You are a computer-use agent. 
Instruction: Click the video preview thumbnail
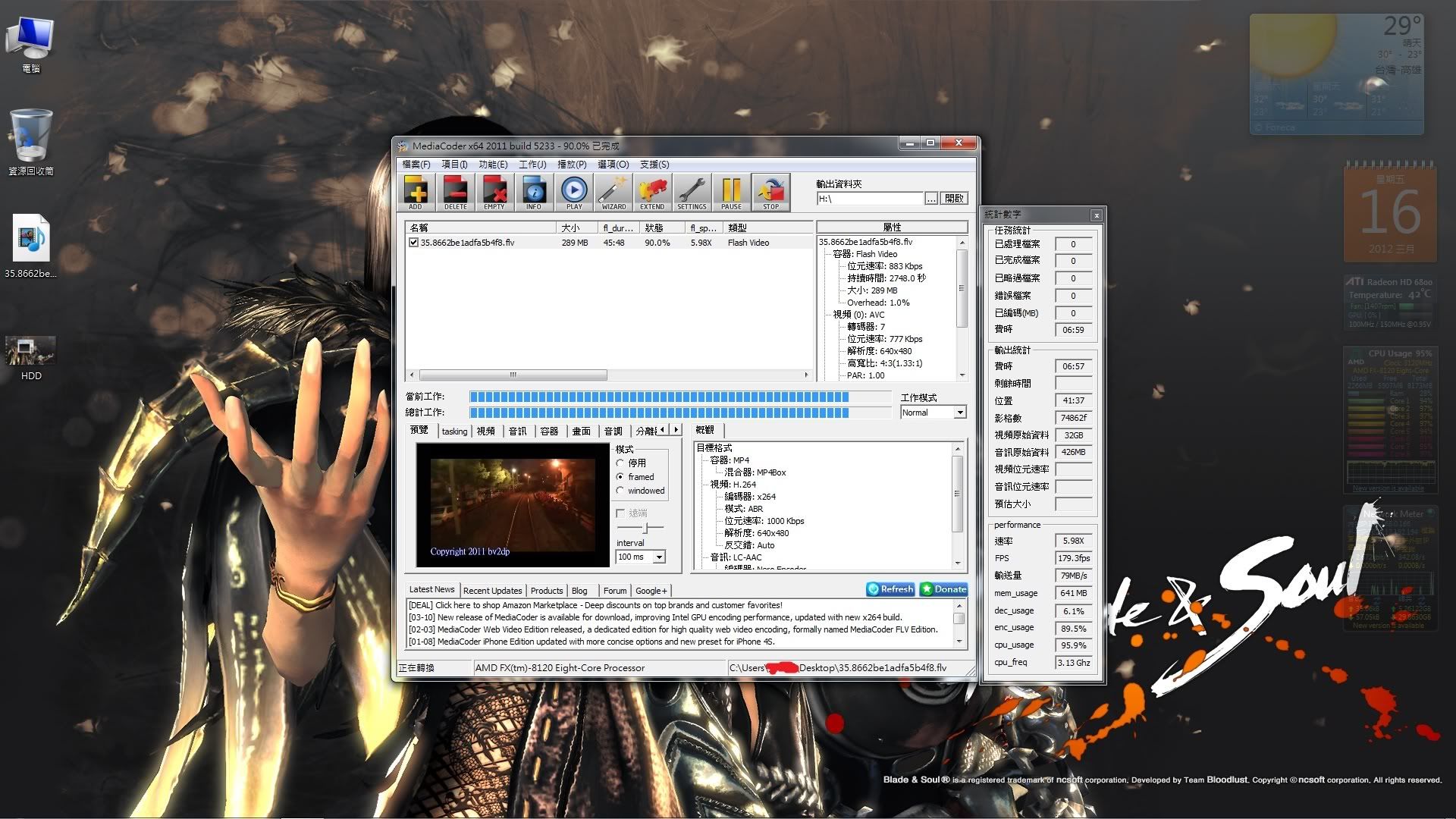tap(513, 505)
